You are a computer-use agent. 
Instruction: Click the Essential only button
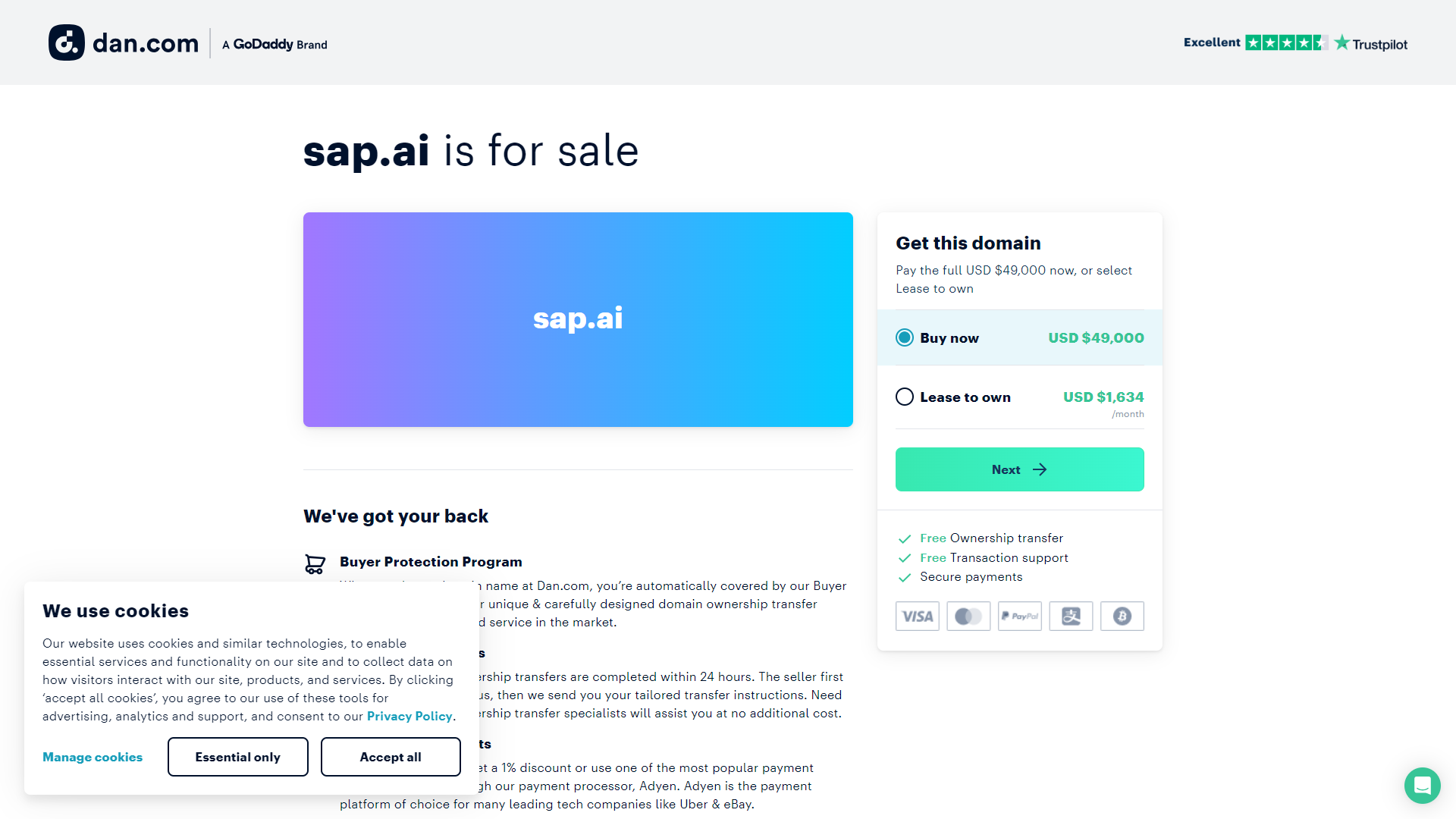coord(237,756)
